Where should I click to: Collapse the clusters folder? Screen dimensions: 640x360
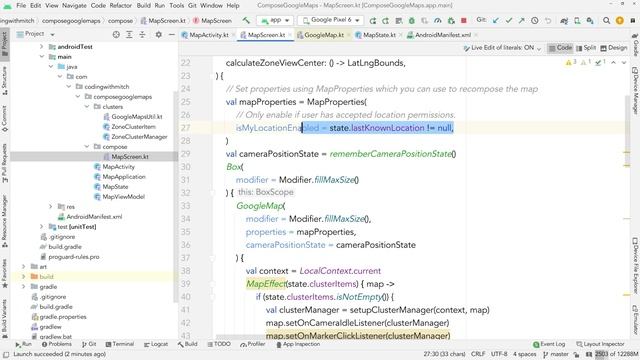coord(87,107)
